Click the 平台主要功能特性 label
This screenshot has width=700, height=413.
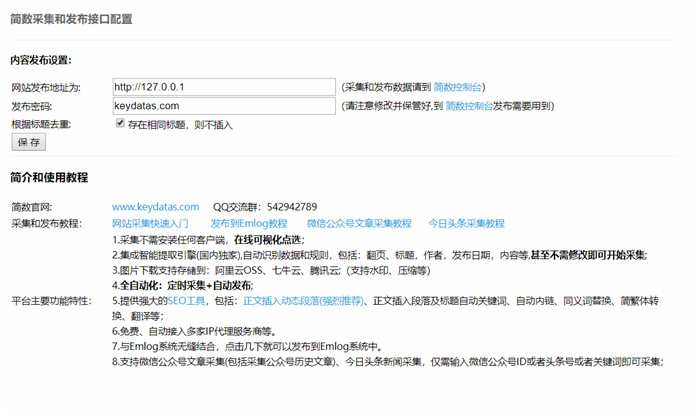tap(52, 300)
